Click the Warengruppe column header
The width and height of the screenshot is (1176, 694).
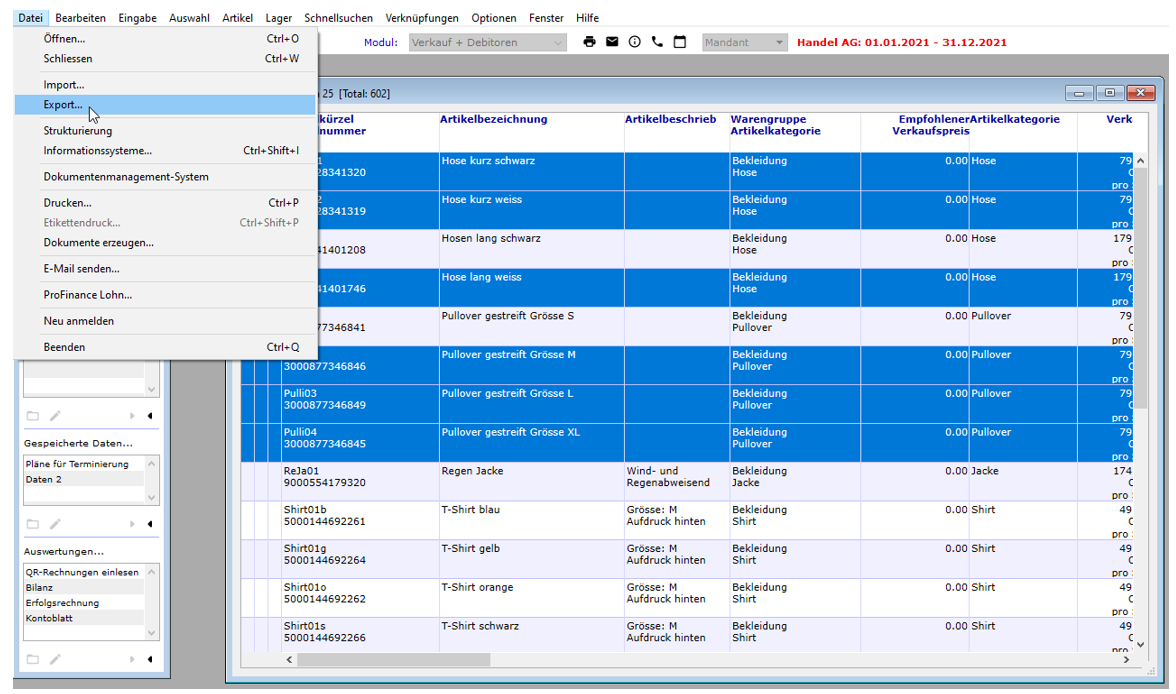[x=766, y=120]
